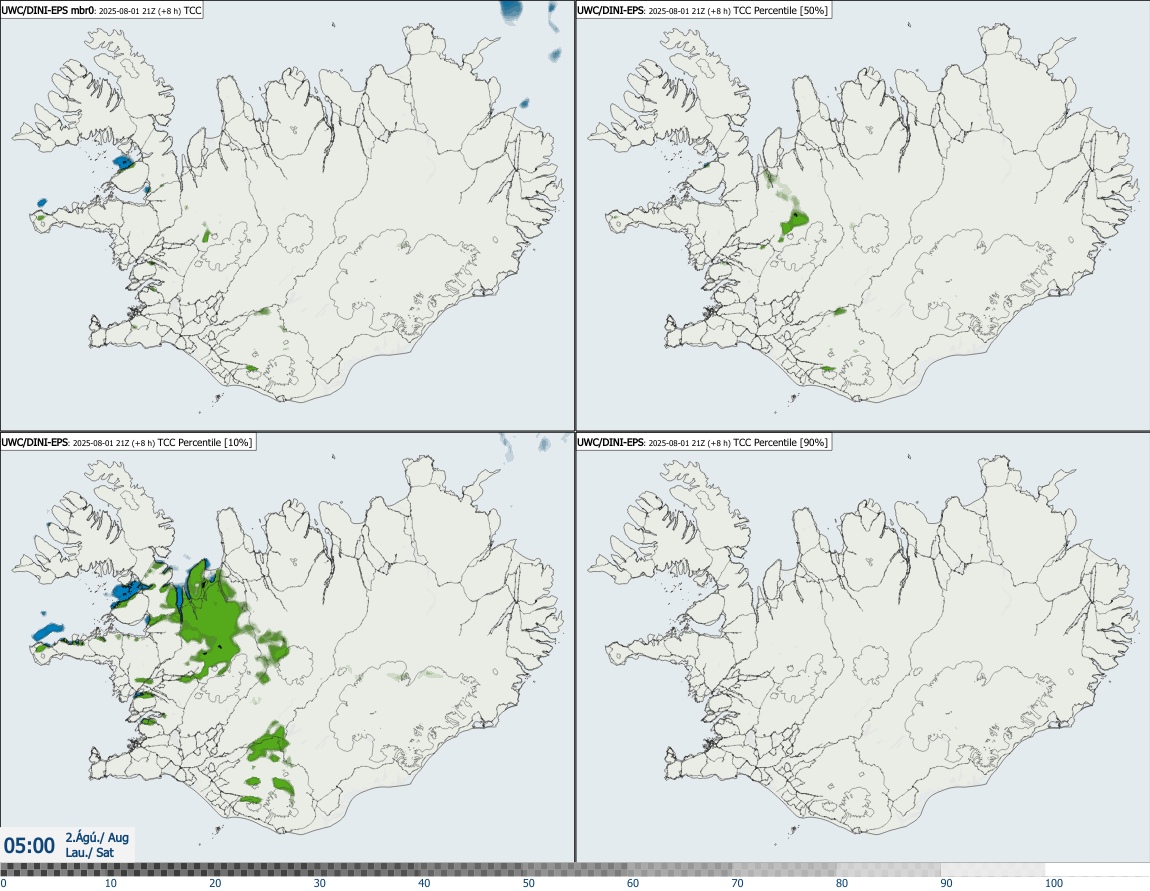Click the 70 label on the cloud scale
The width and height of the screenshot is (1150, 891).
[x=737, y=883]
